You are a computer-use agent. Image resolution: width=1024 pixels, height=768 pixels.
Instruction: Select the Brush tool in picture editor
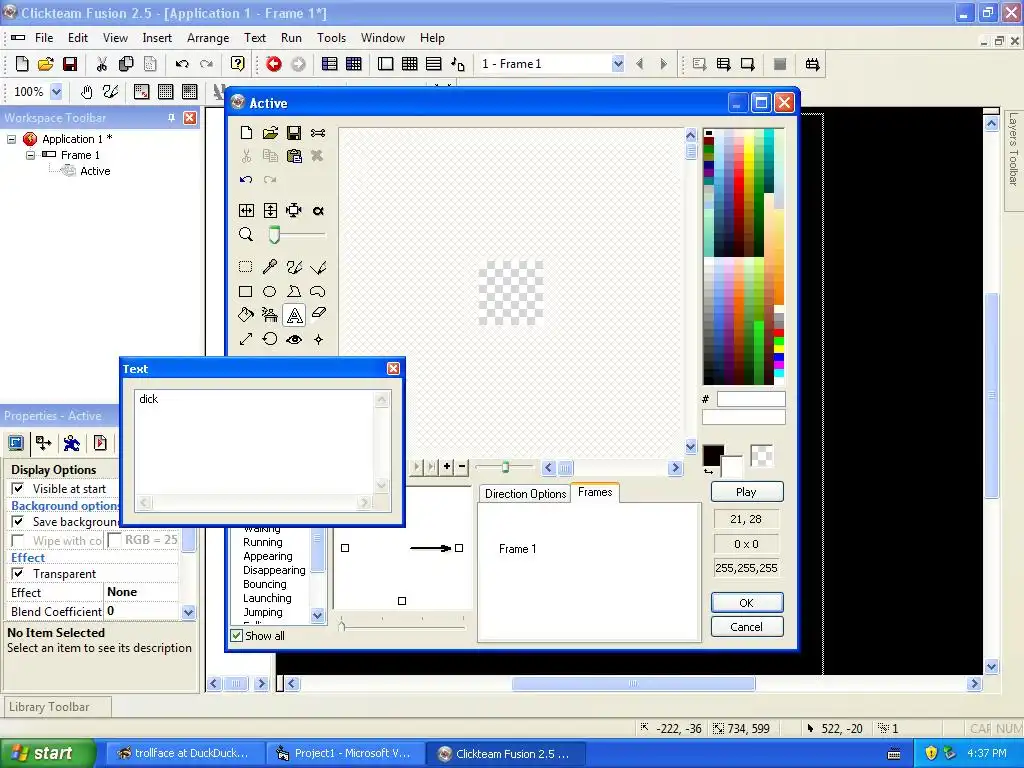coord(294,266)
